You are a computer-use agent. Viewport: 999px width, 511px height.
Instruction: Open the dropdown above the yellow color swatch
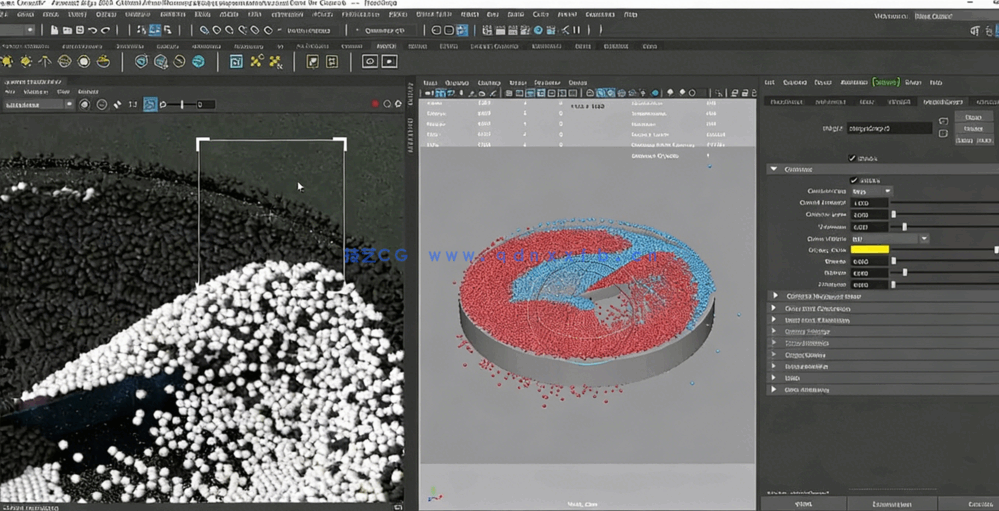tap(889, 239)
